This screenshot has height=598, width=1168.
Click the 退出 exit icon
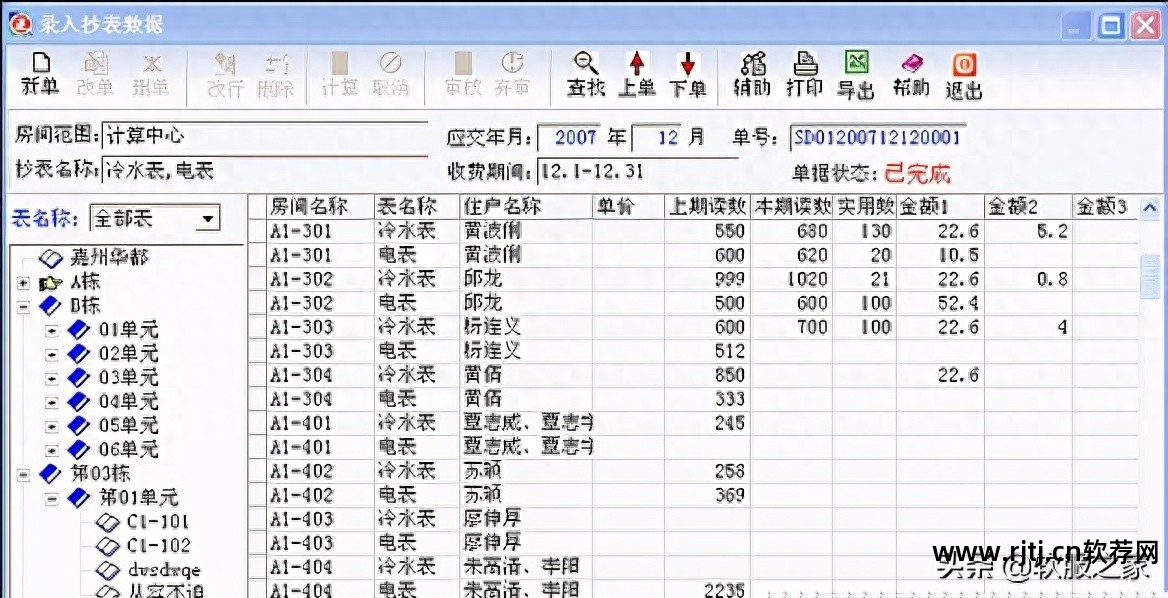[x=964, y=63]
